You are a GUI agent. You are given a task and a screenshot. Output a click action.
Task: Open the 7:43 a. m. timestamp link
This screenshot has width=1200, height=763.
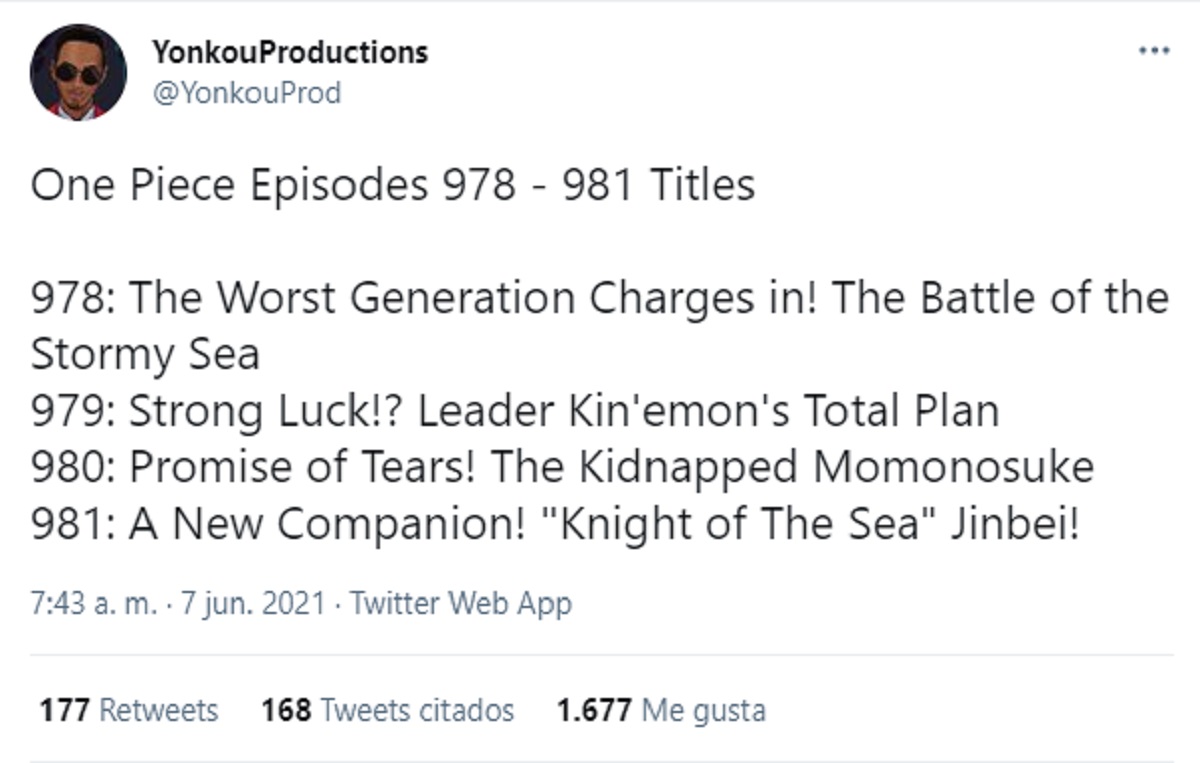point(94,604)
